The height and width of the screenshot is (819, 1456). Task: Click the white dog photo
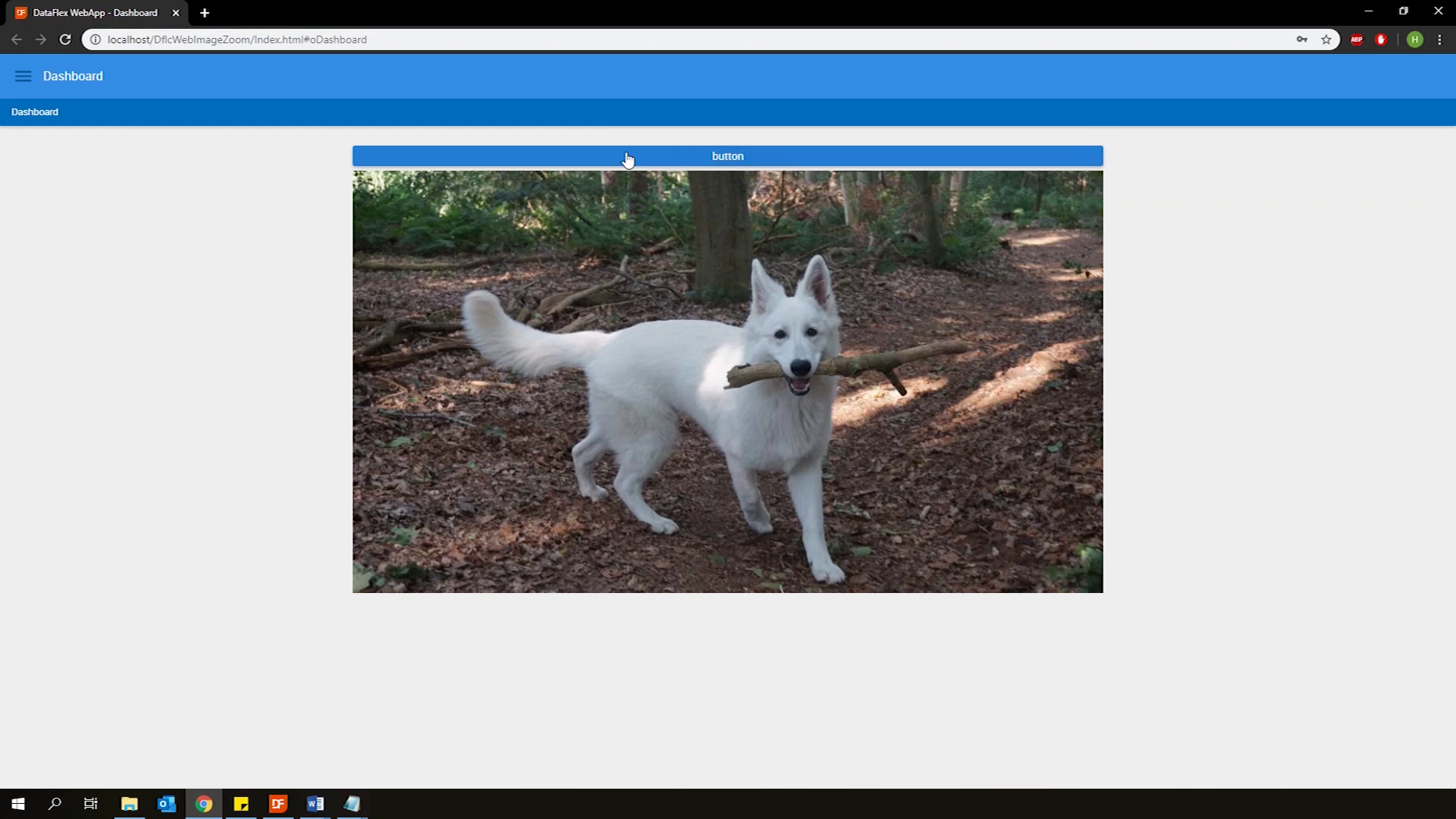pos(727,381)
